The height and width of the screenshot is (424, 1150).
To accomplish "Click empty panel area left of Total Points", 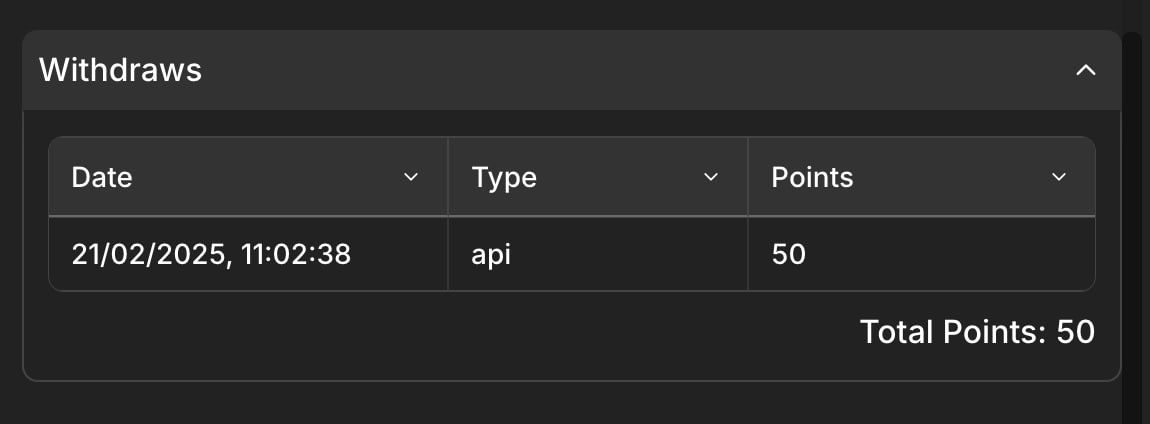I will tap(440, 332).
